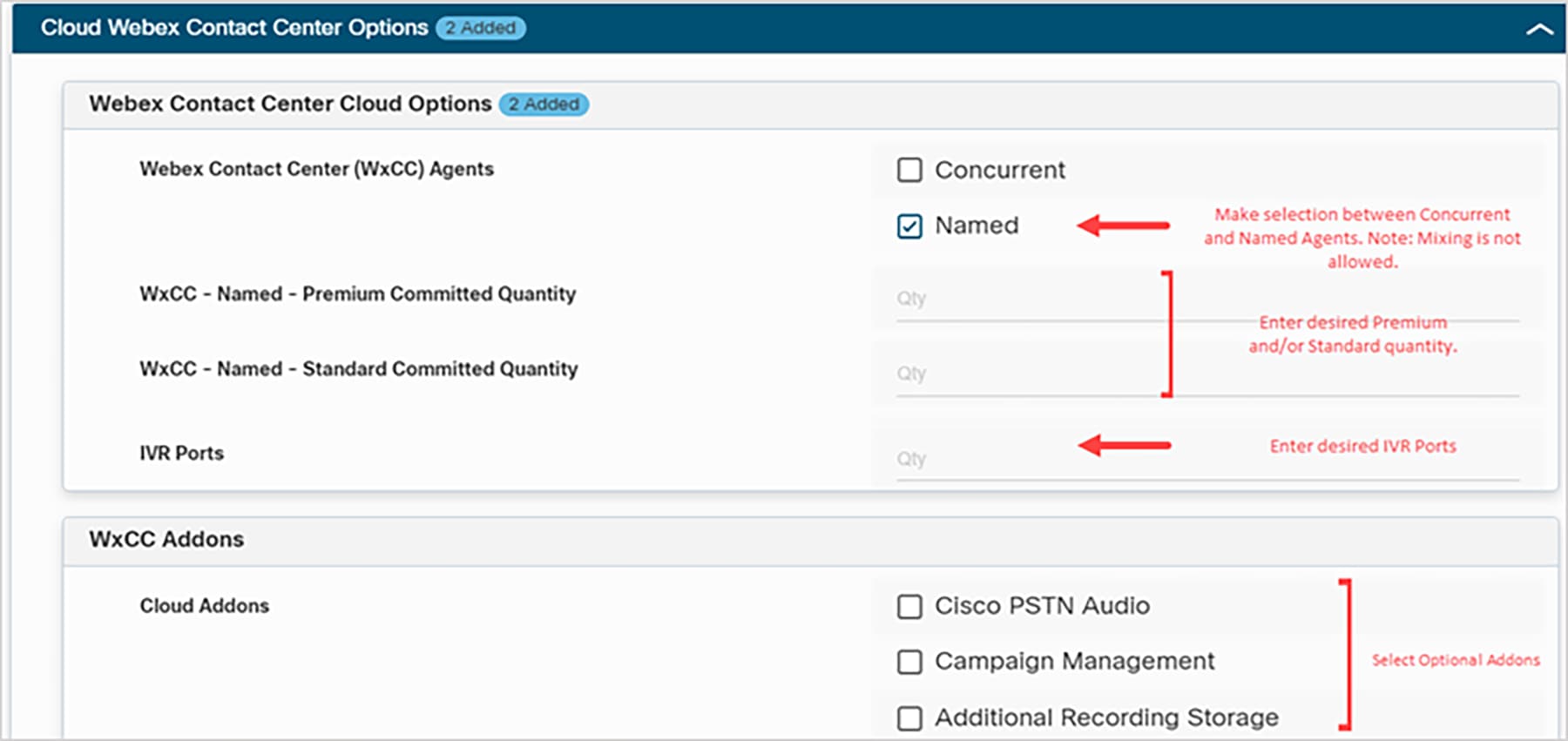Click the Standard Committed Quantity field

pos(1028,374)
